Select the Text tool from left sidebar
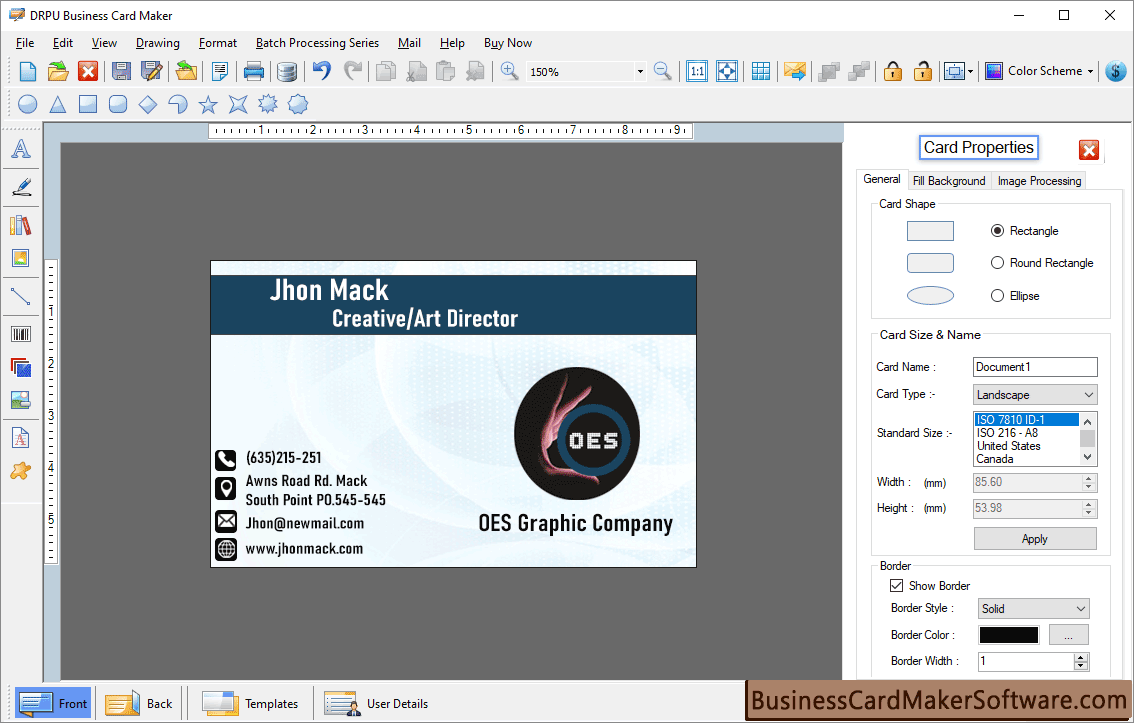Image resolution: width=1134 pixels, height=723 pixels. click(x=21, y=148)
